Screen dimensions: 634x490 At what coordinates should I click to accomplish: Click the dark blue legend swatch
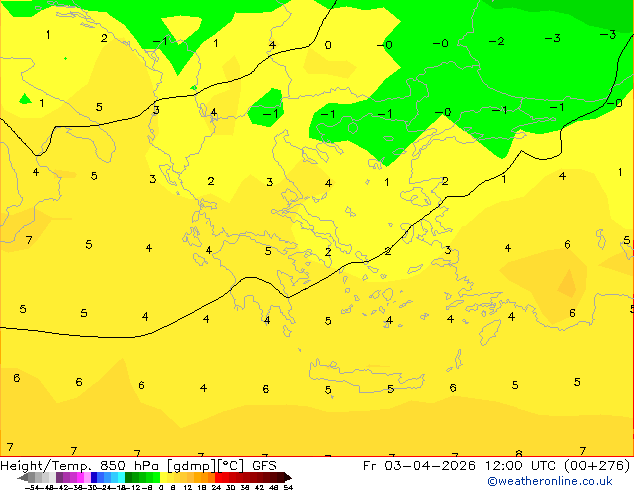coord(94,477)
